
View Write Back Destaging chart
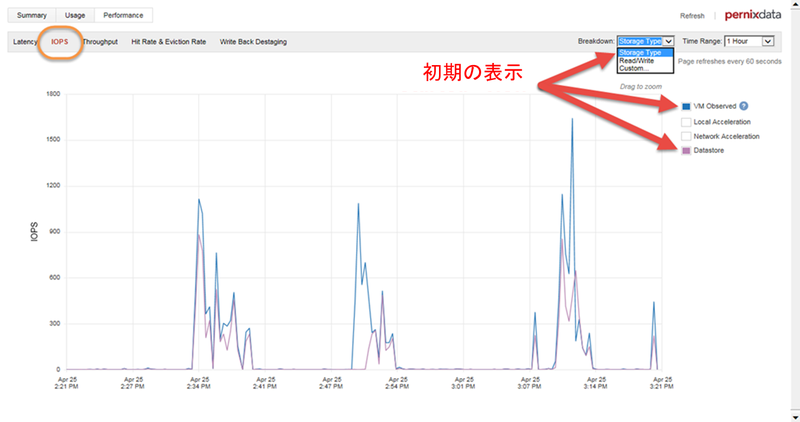(x=253, y=42)
